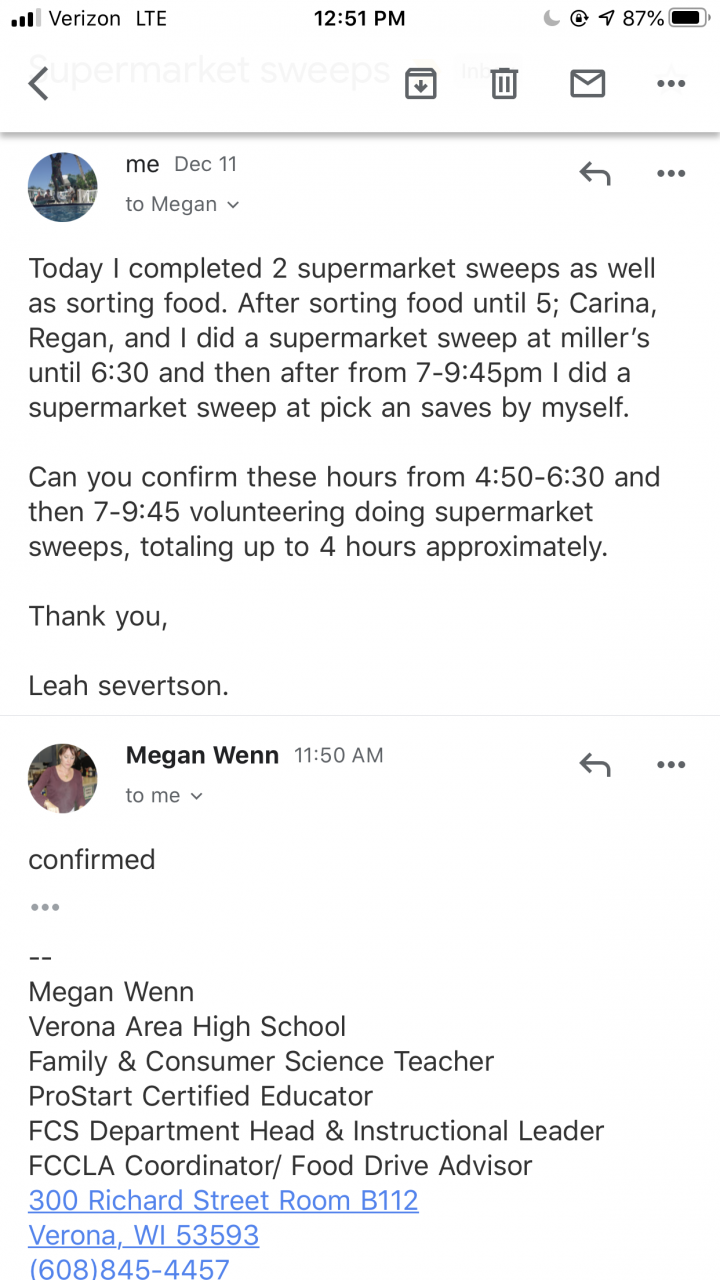Screen dimensions: 720x1280
Task: Open more options for Dec 11 message
Action: point(670,174)
